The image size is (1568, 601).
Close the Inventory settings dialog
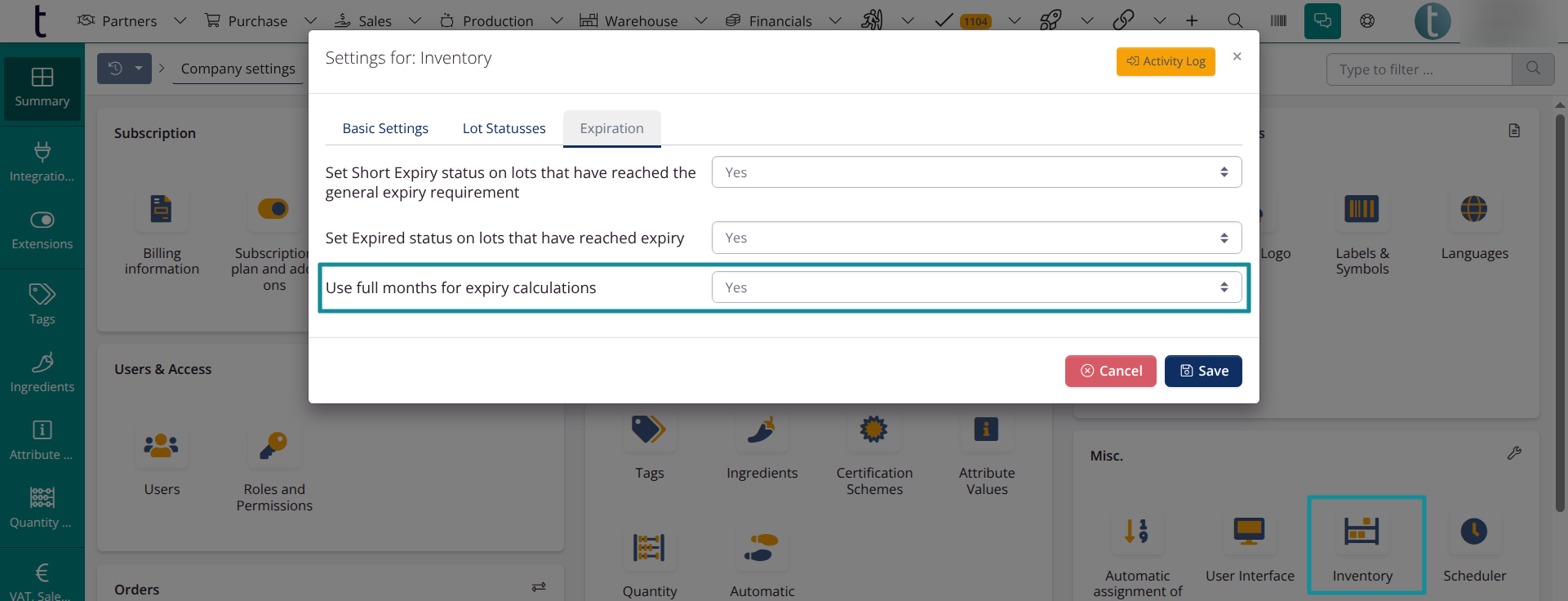tap(1237, 56)
